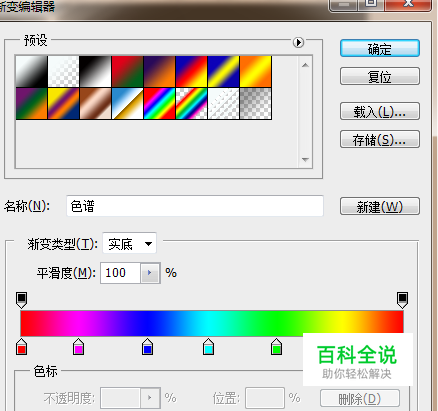Select the green color stop
Screen dimensions: 438x411
(x=276, y=347)
